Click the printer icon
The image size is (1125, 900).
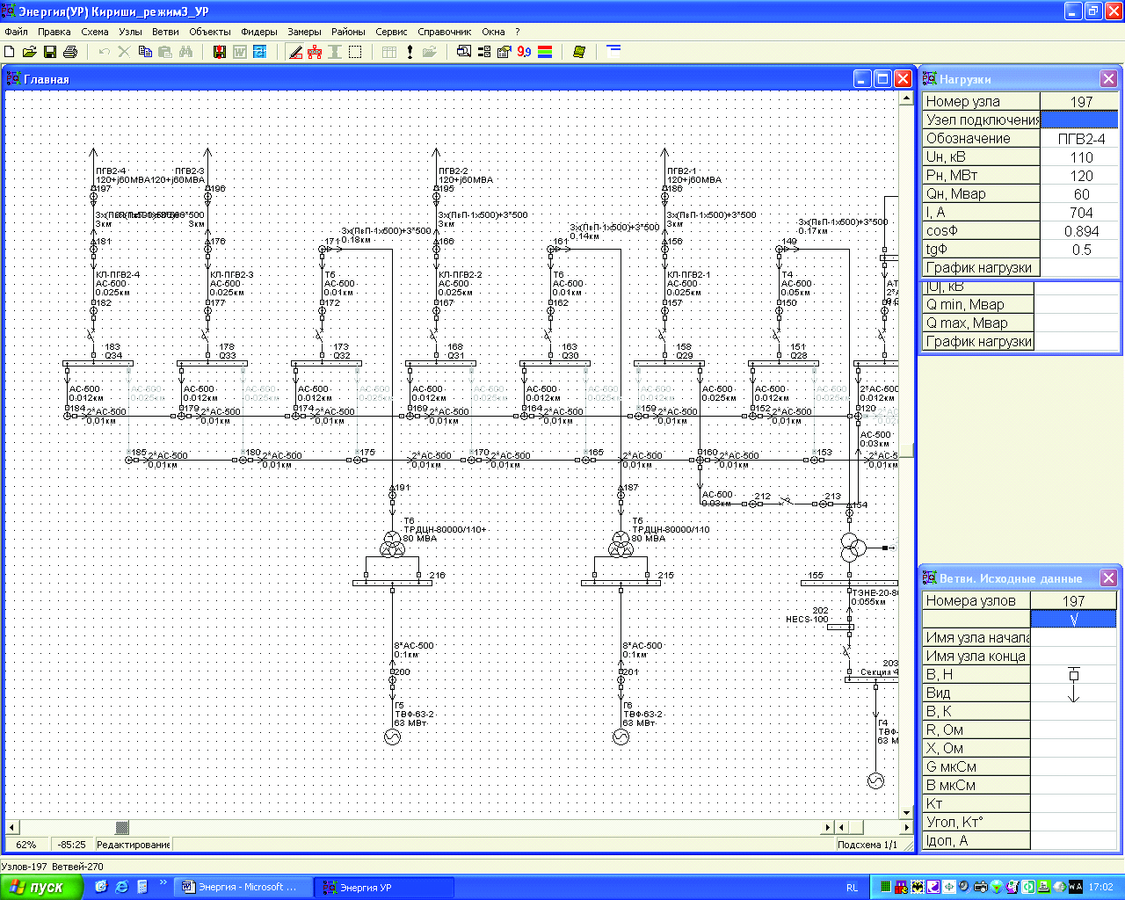[x=70, y=52]
